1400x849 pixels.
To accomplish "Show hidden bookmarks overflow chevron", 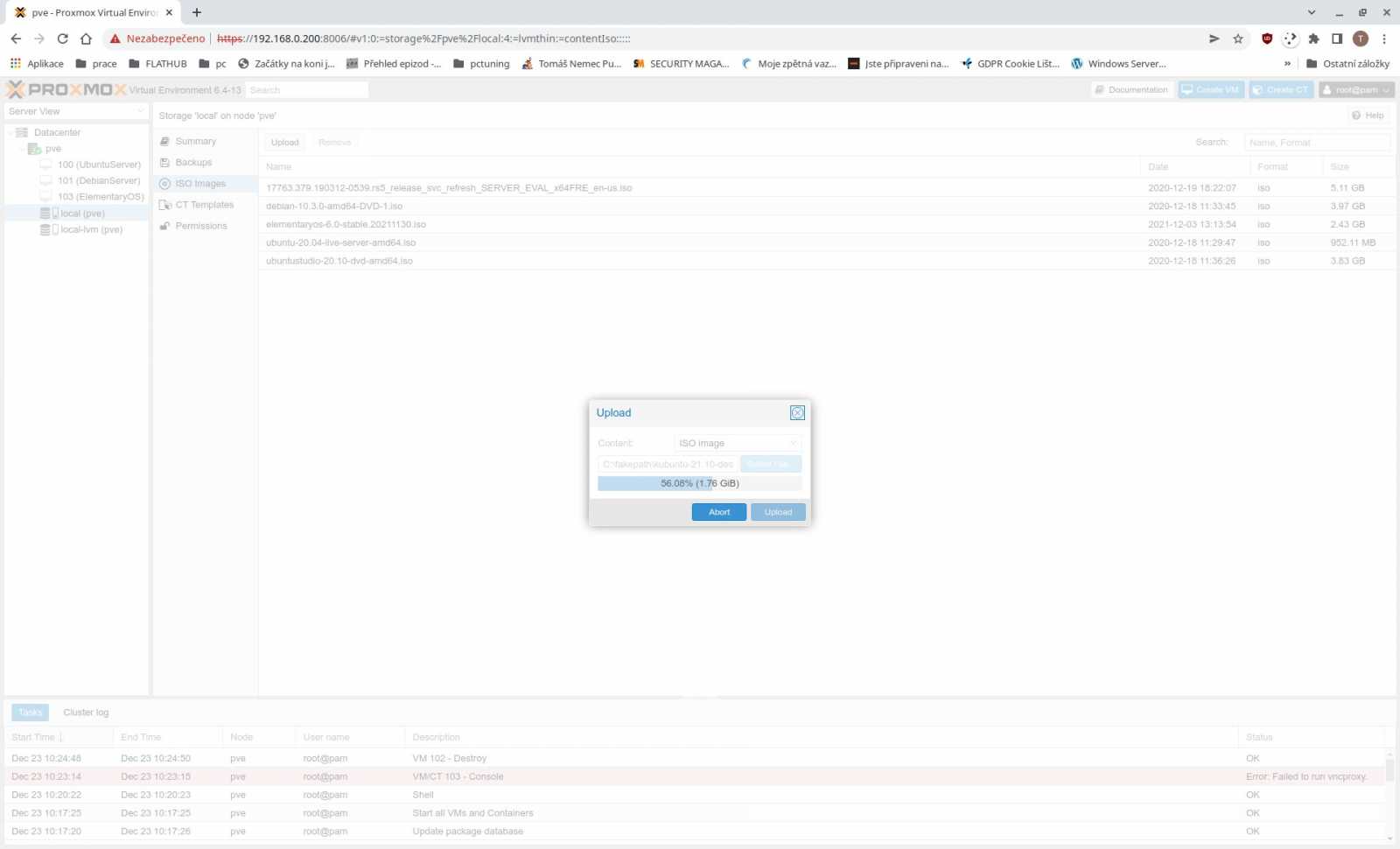I will coord(1287,64).
